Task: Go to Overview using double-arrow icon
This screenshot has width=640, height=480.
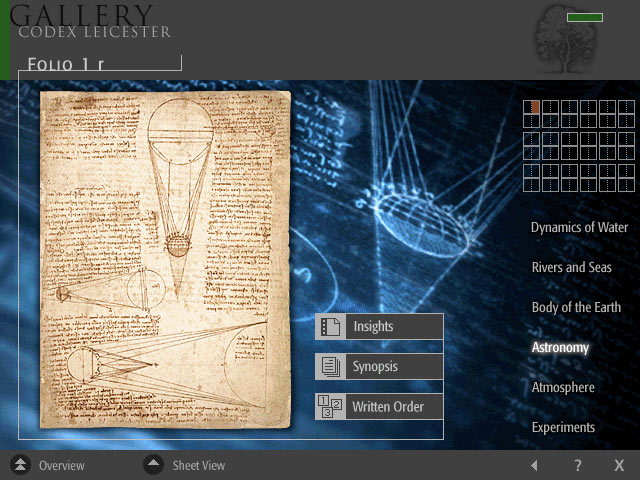Action: point(20,464)
